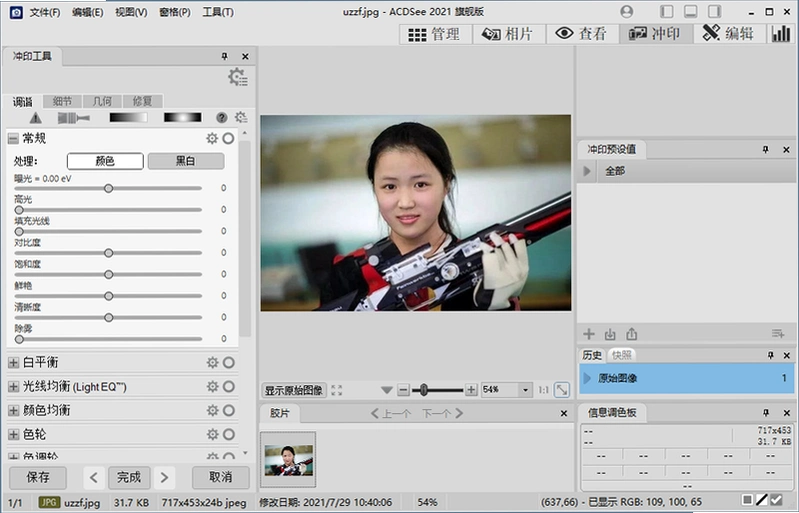Screen dimensions: 799x513
Task: Toggle the bottom pane layout icon
Action: 690,12
